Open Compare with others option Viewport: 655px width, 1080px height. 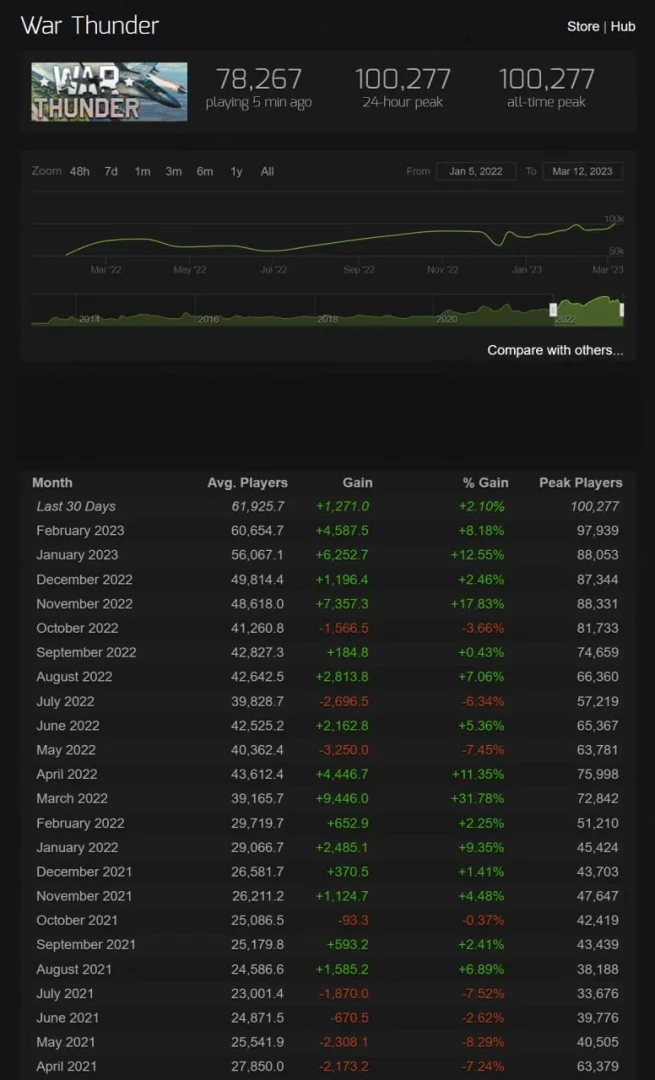(554, 350)
